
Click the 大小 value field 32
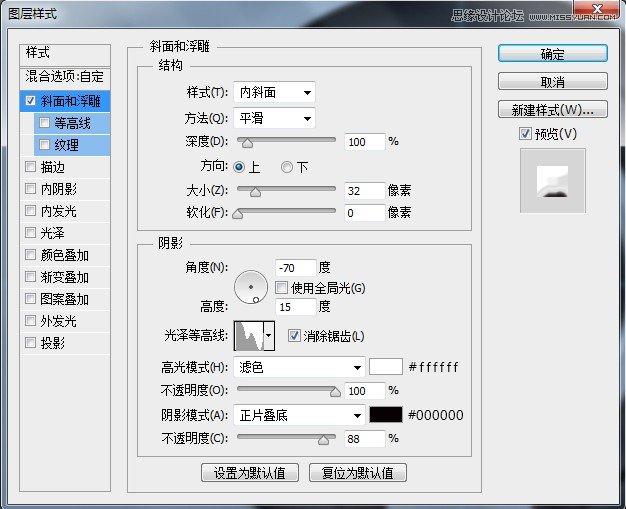[365, 191]
